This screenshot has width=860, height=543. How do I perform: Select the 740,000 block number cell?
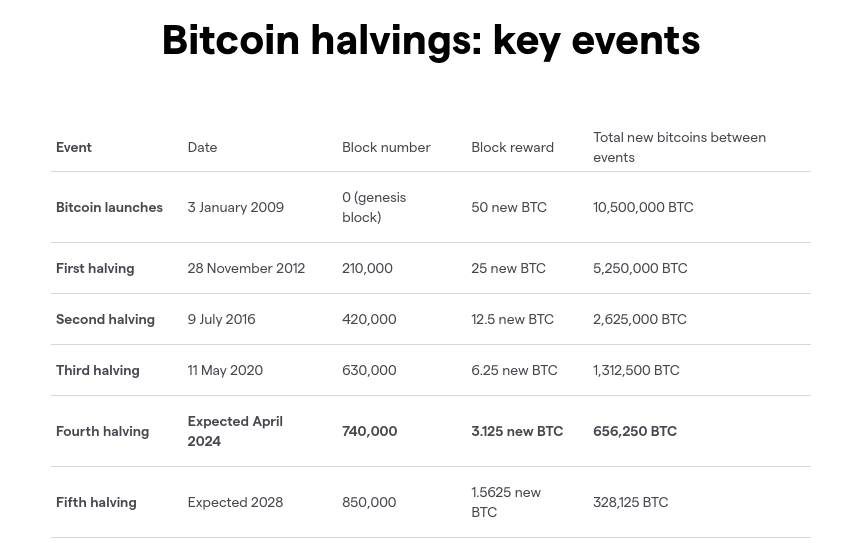369,431
